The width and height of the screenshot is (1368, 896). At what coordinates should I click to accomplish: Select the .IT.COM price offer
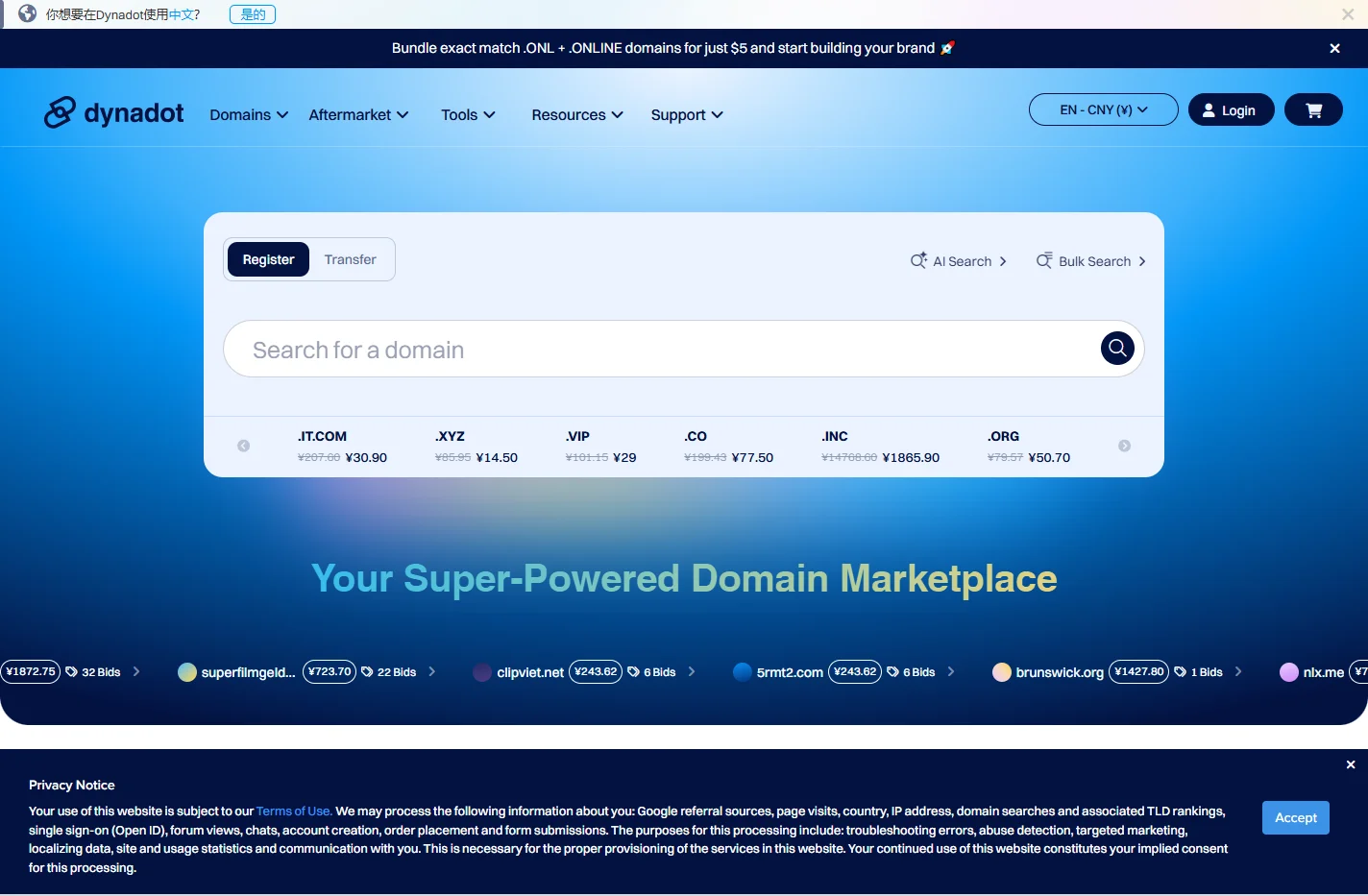tap(342, 447)
